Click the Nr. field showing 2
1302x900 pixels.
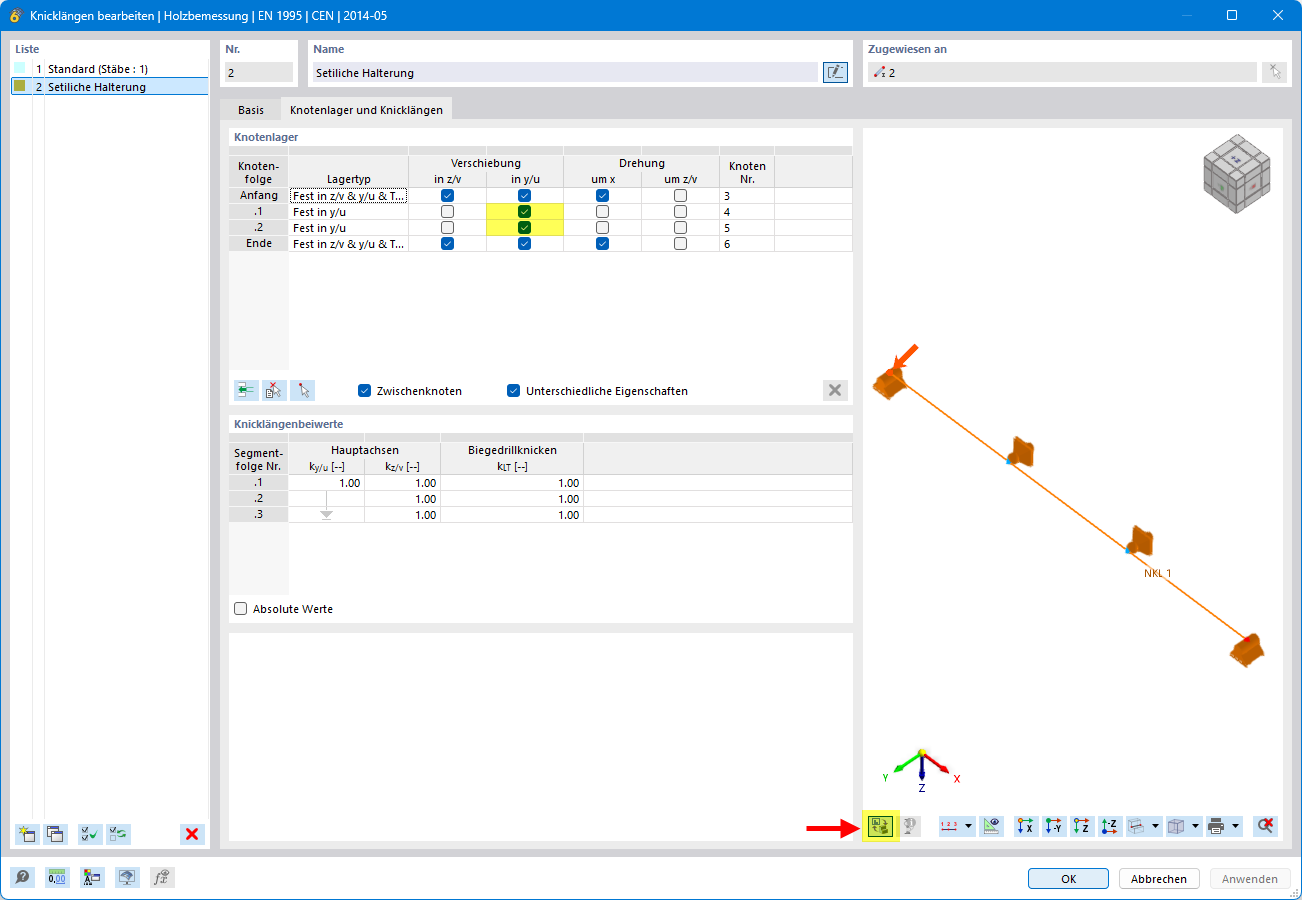pos(258,72)
